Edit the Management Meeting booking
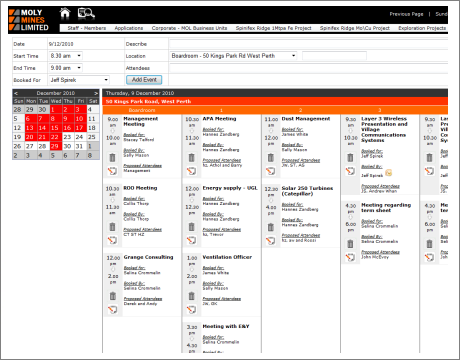 pos(112,171)
